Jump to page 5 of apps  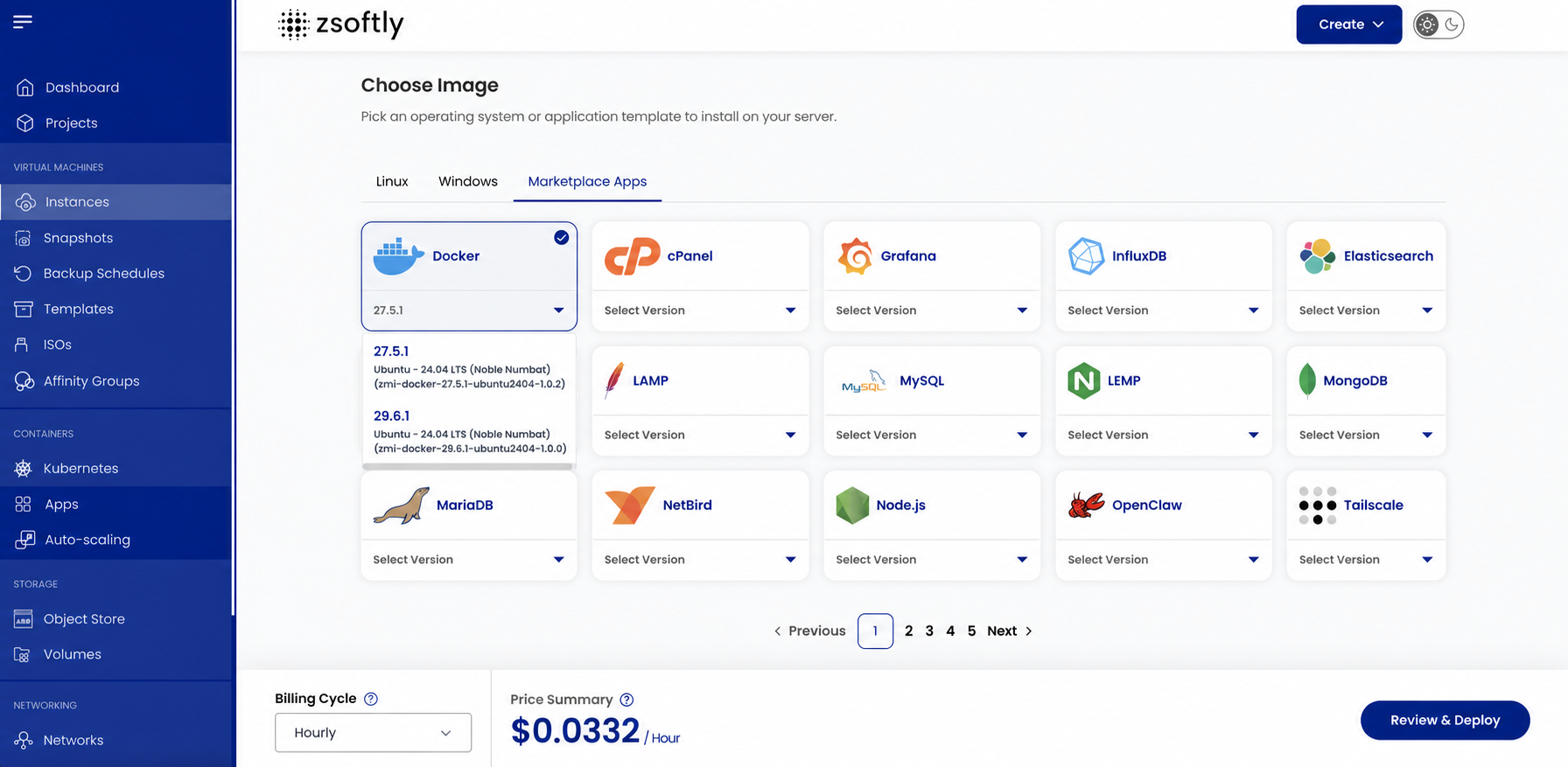[x=971, y=631]
